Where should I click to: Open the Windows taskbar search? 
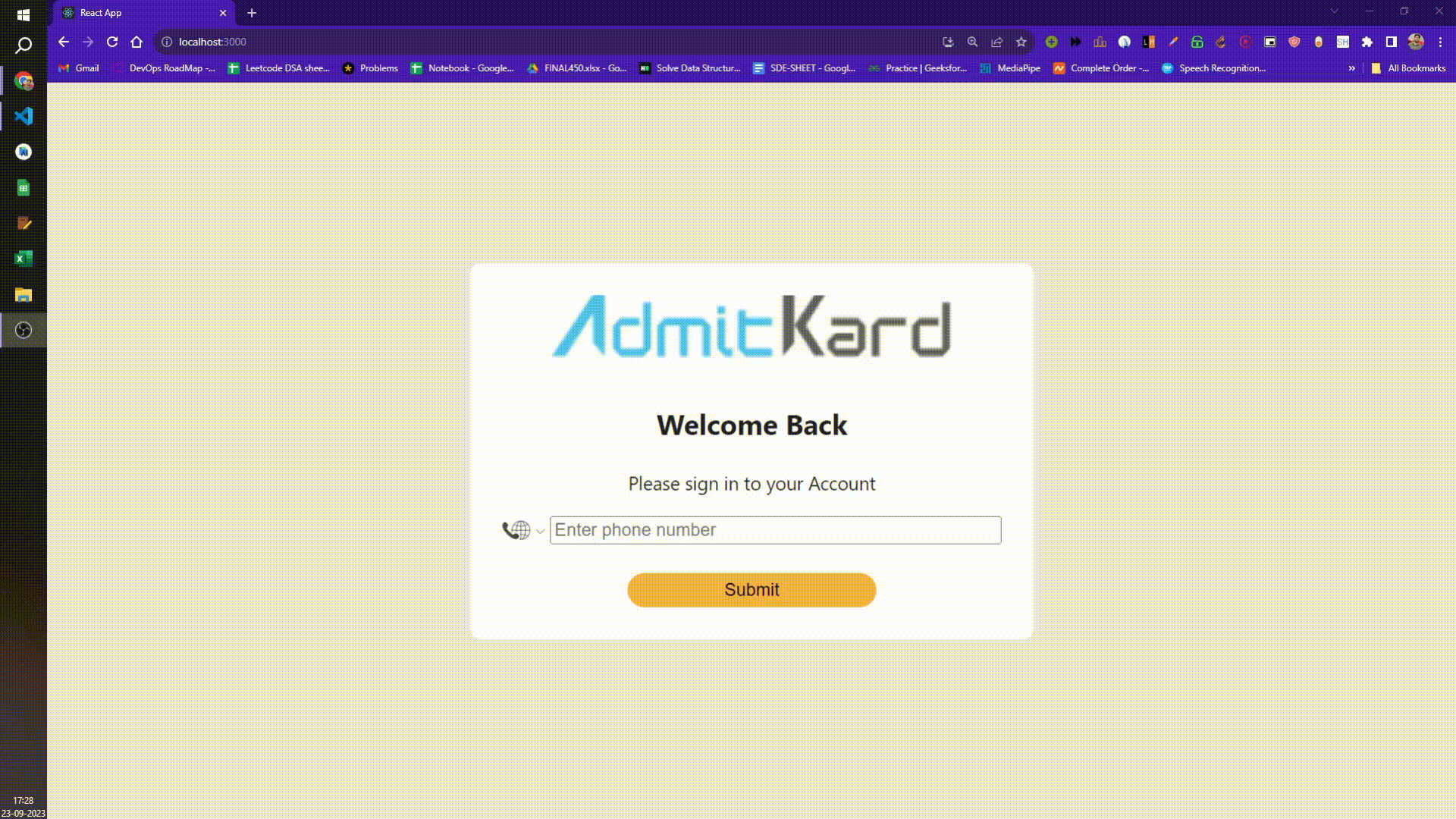pyautogui.click(x=24, y=45)
